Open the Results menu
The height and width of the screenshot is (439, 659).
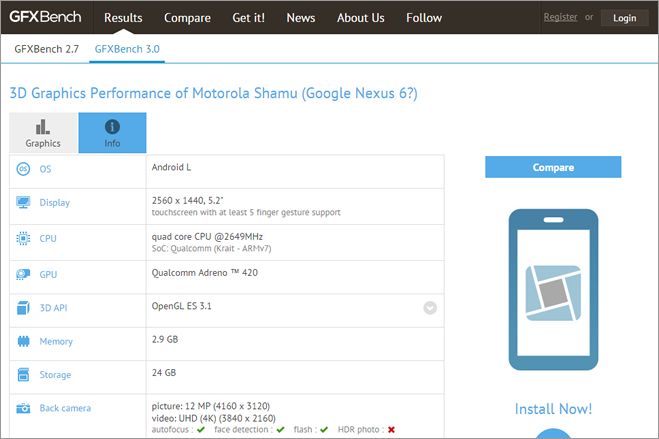[x=123, y=18]
